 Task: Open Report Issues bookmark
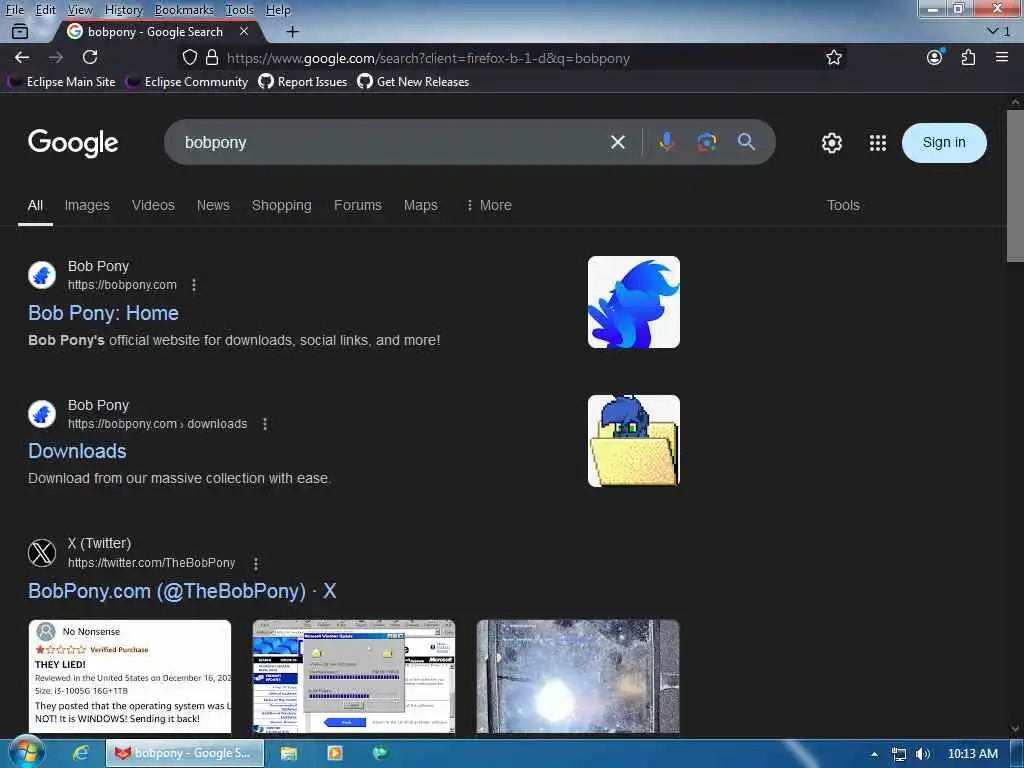pos(303,82)
